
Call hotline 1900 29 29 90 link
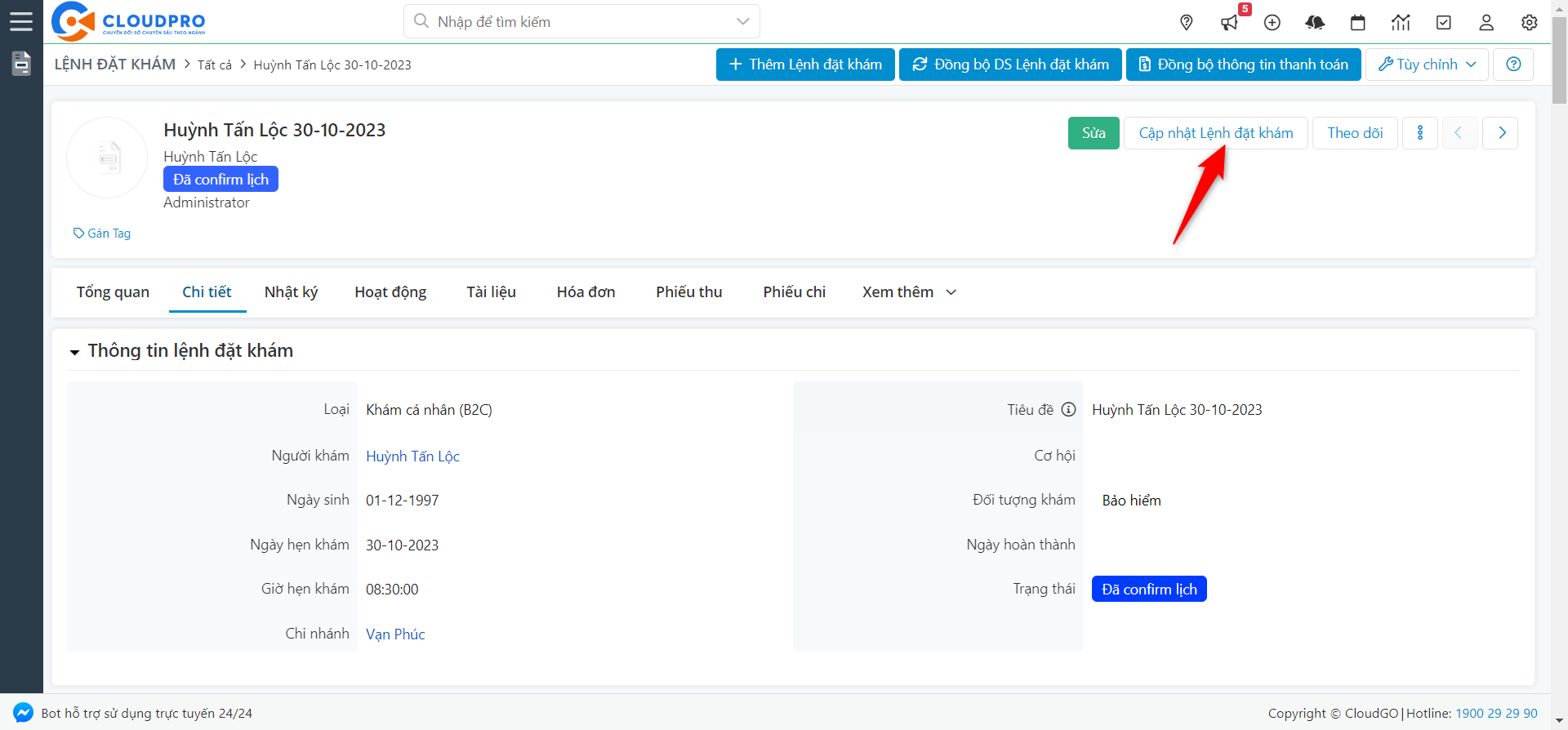coord(1496,713)
